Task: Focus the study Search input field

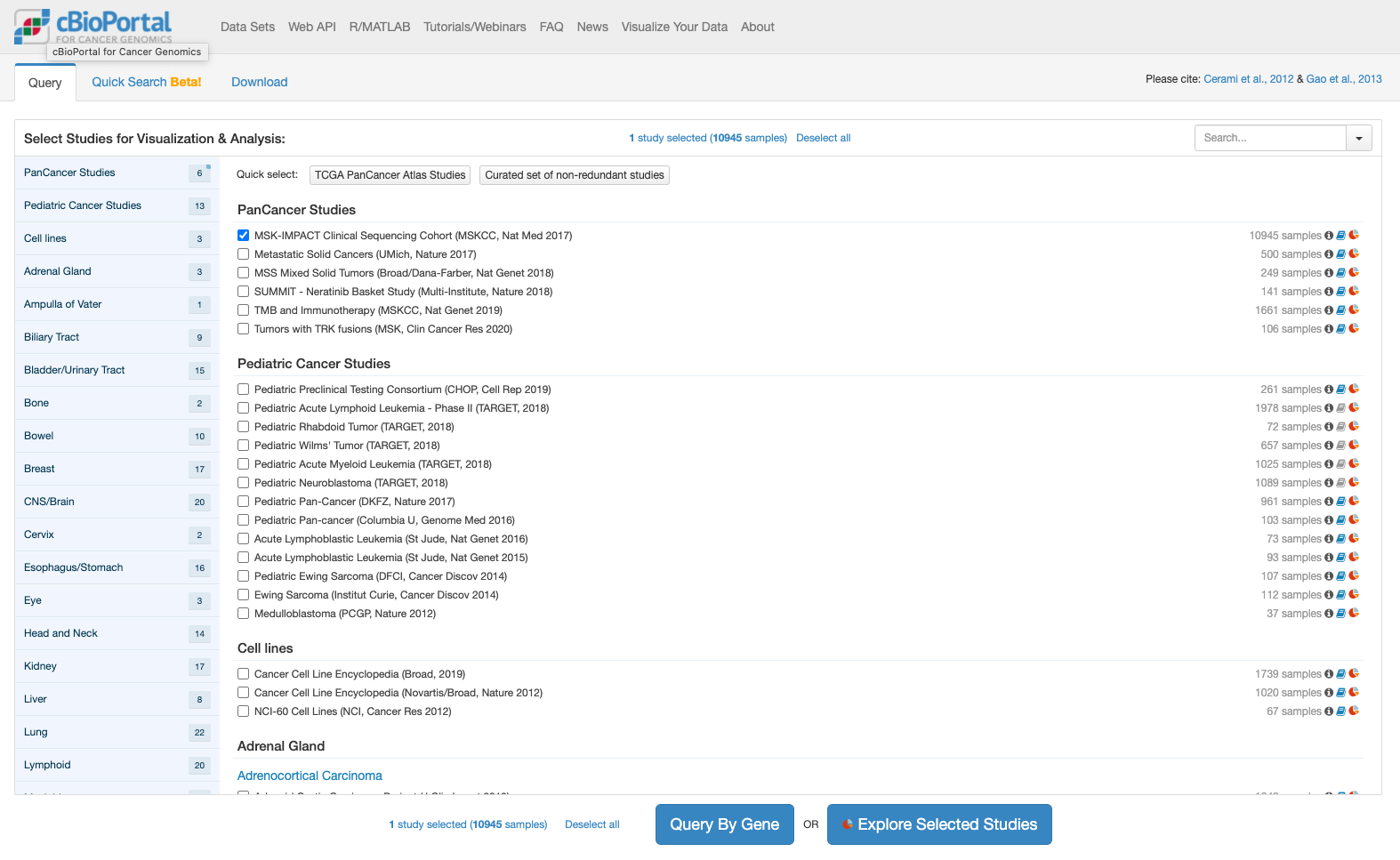Action: [1269, 138]
